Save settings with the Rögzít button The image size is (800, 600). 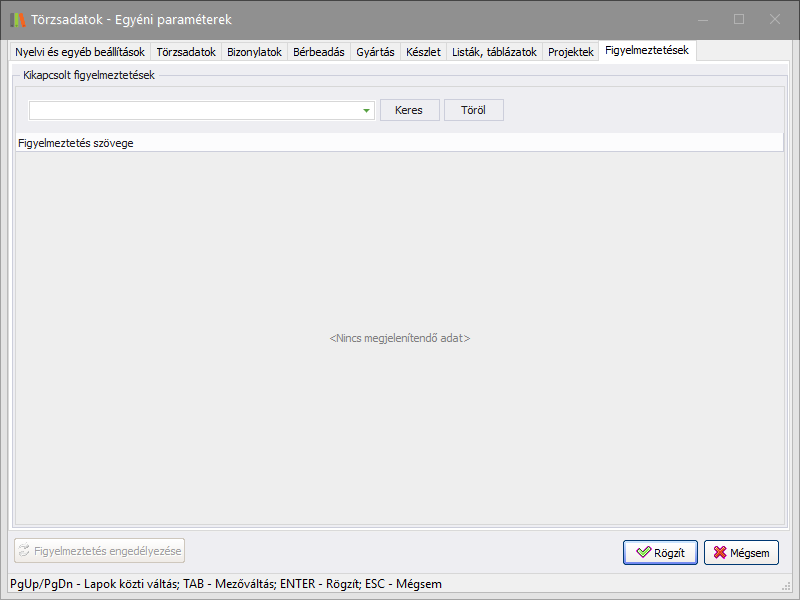tap(660, 552)
